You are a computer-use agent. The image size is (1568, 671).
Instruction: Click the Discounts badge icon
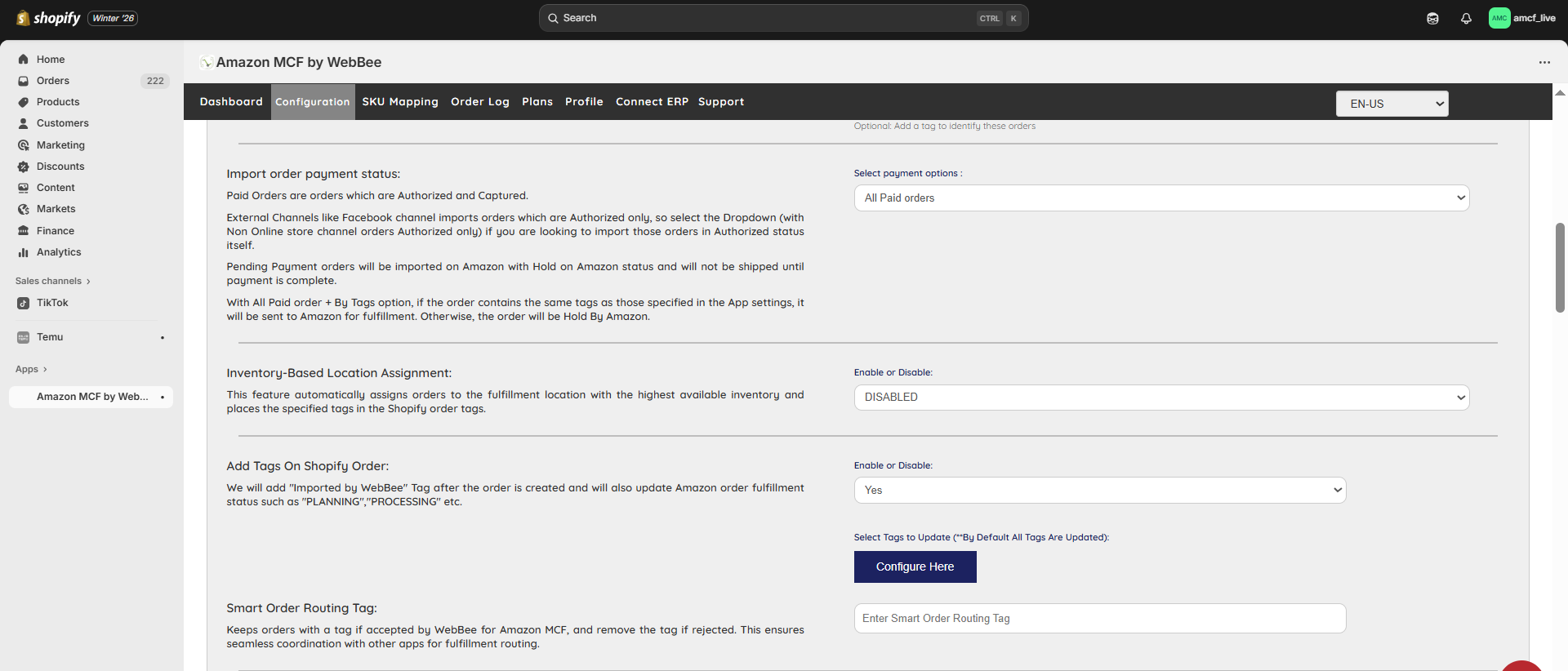[x=24, y=167]
